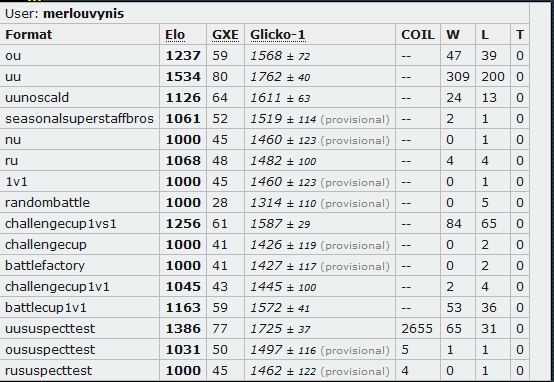554x382 pixels.
Task: Click Elo value 1534 for uu
Action: tap(183, 77)
